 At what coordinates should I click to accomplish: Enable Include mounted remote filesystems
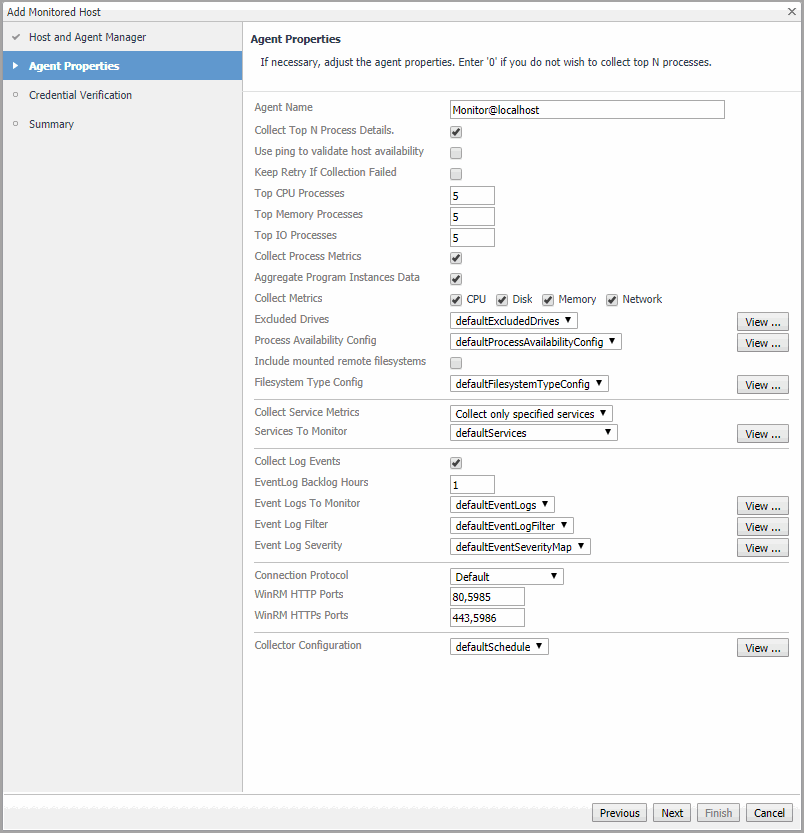pyautogui.click(x=456, y=363)
